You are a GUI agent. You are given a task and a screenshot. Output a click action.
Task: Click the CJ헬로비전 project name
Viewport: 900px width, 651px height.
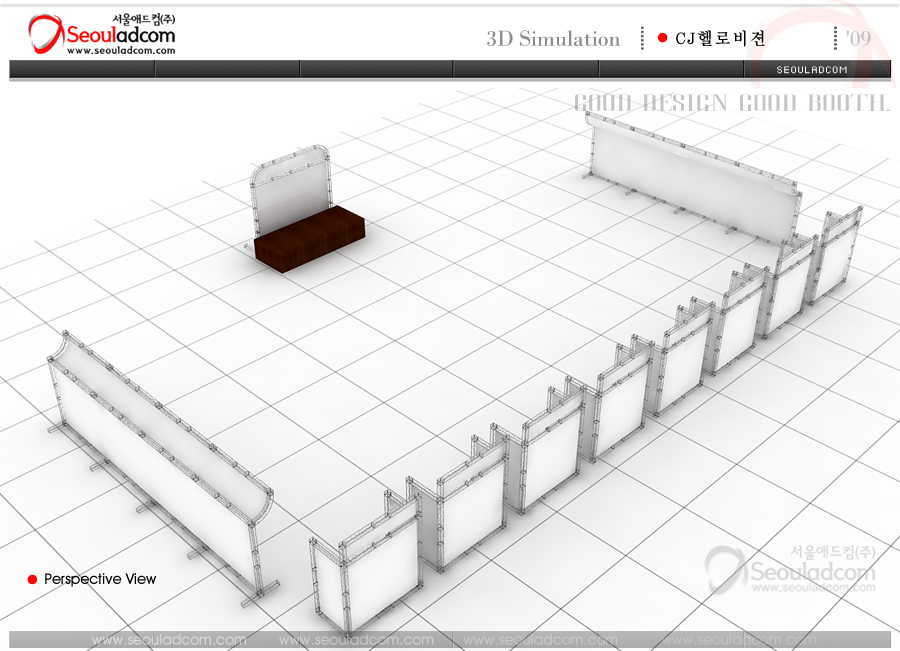720,39
